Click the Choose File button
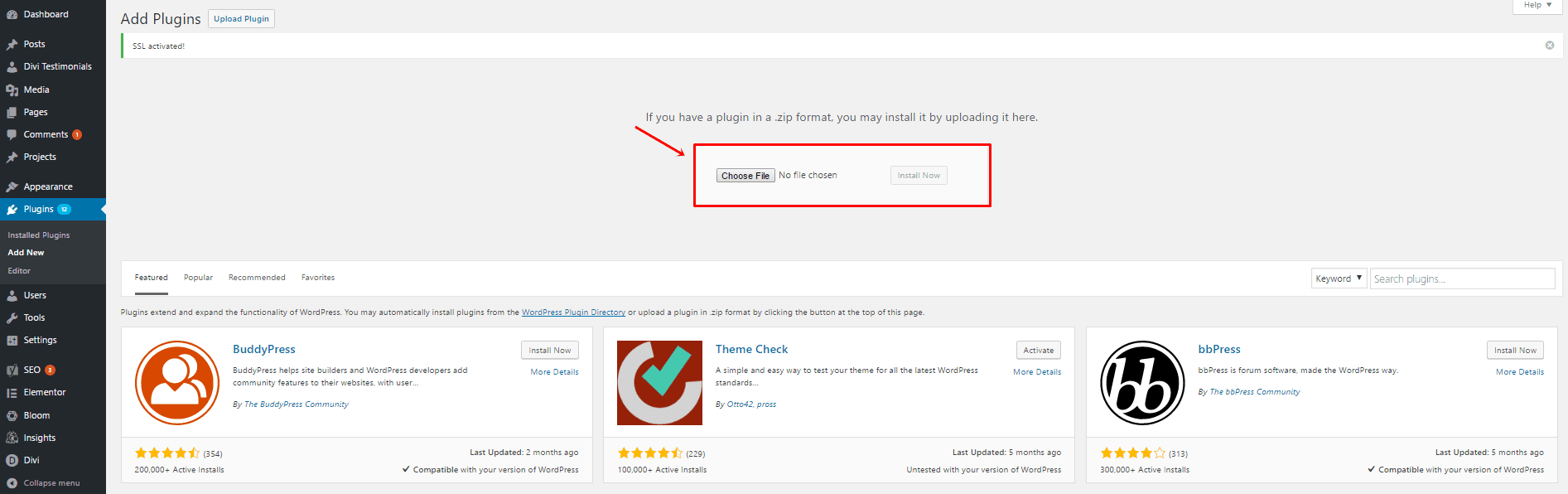Viewport: 1568px width, 494px height. coord(745,176)
